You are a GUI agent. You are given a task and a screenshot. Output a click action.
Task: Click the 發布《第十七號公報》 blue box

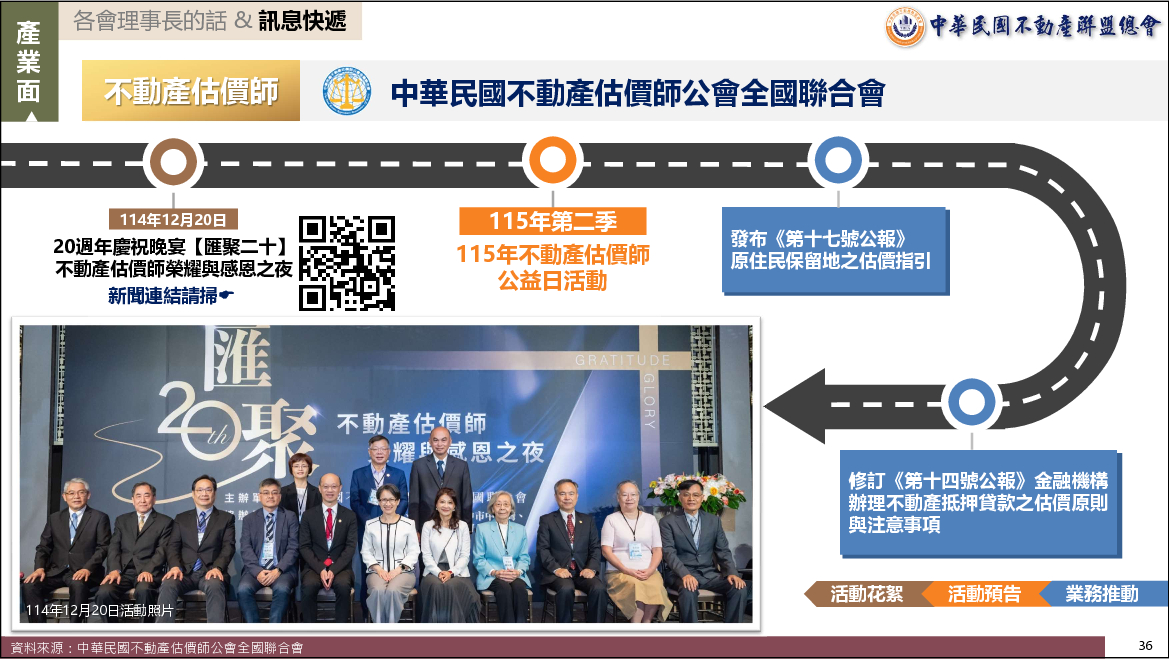[x=833, y=250]
